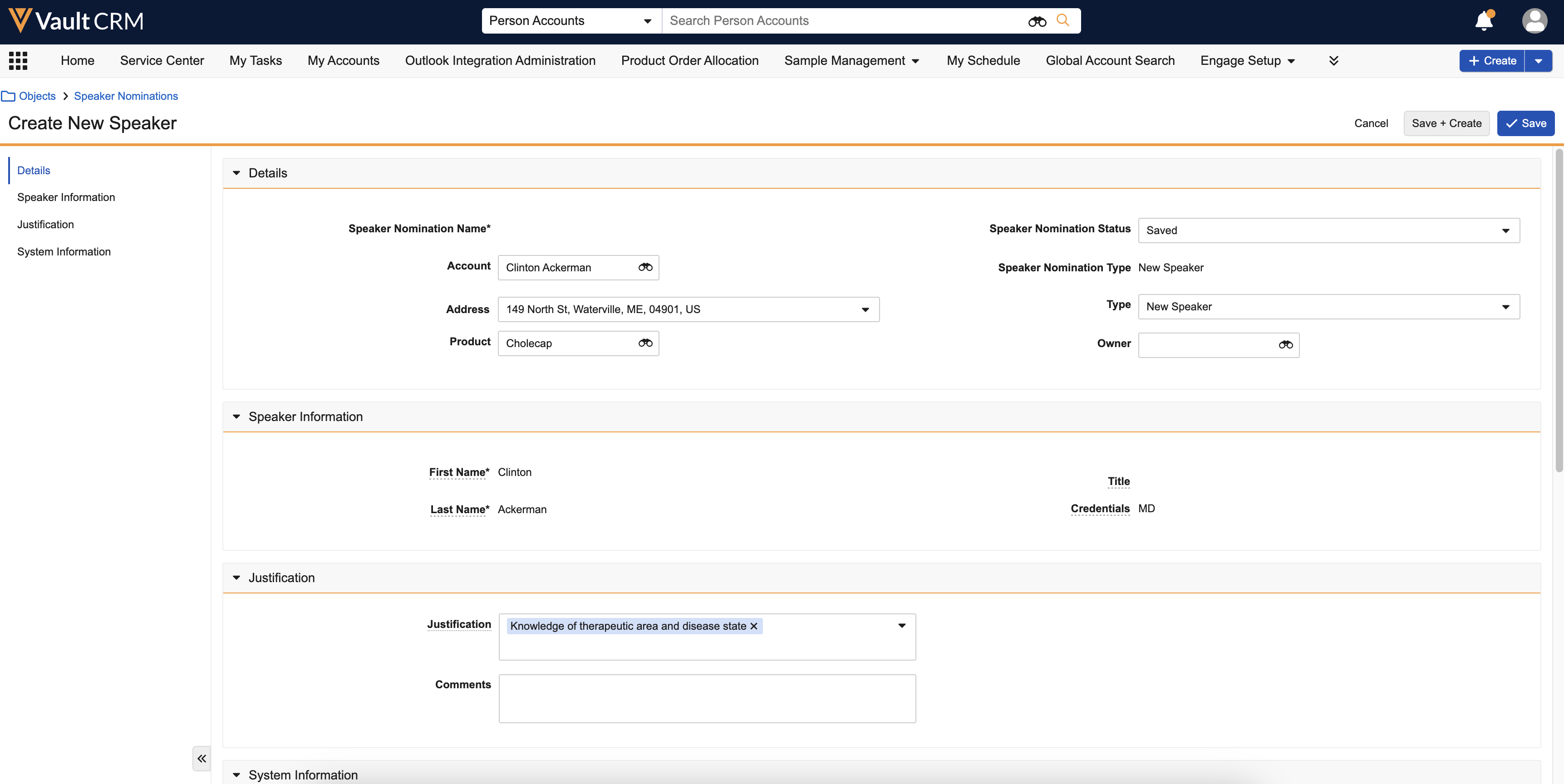Click the notification bell icon
Viewport: 1564px width, 784px height.
pyautogui.click(x=1483, y=21)
